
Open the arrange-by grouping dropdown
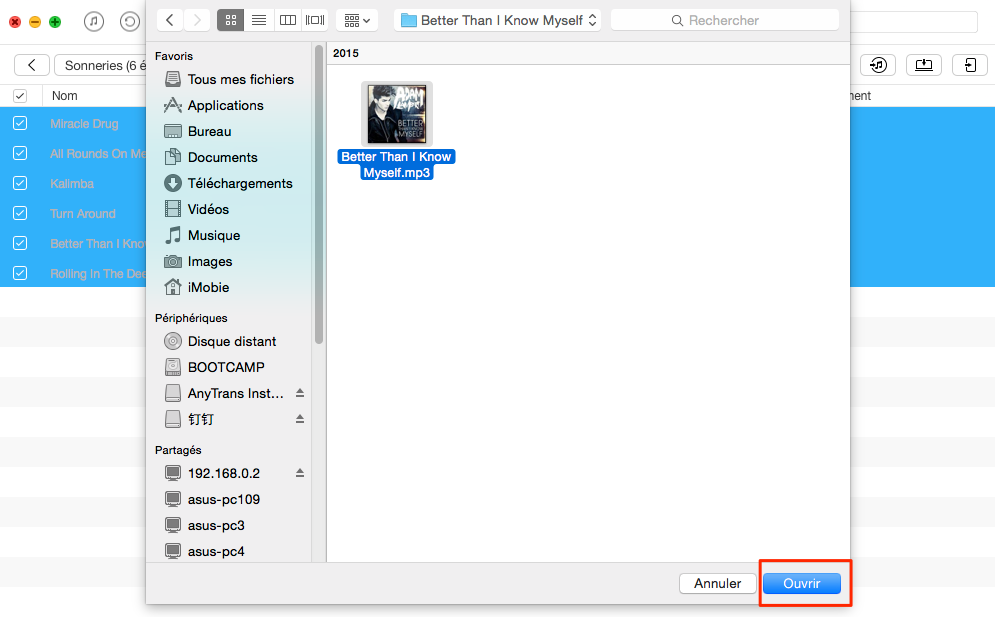357,20
